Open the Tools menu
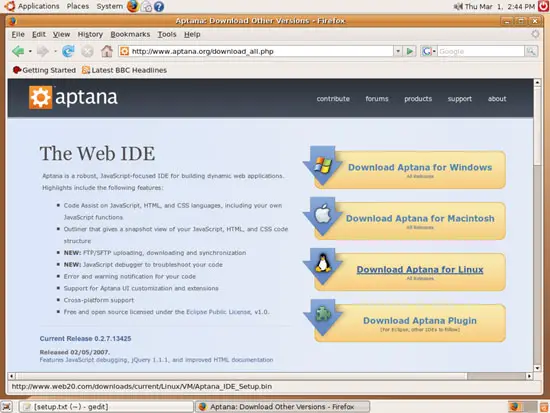Image resolution: width=550 pixels, height=413 pixels. [x=167, y=34]
